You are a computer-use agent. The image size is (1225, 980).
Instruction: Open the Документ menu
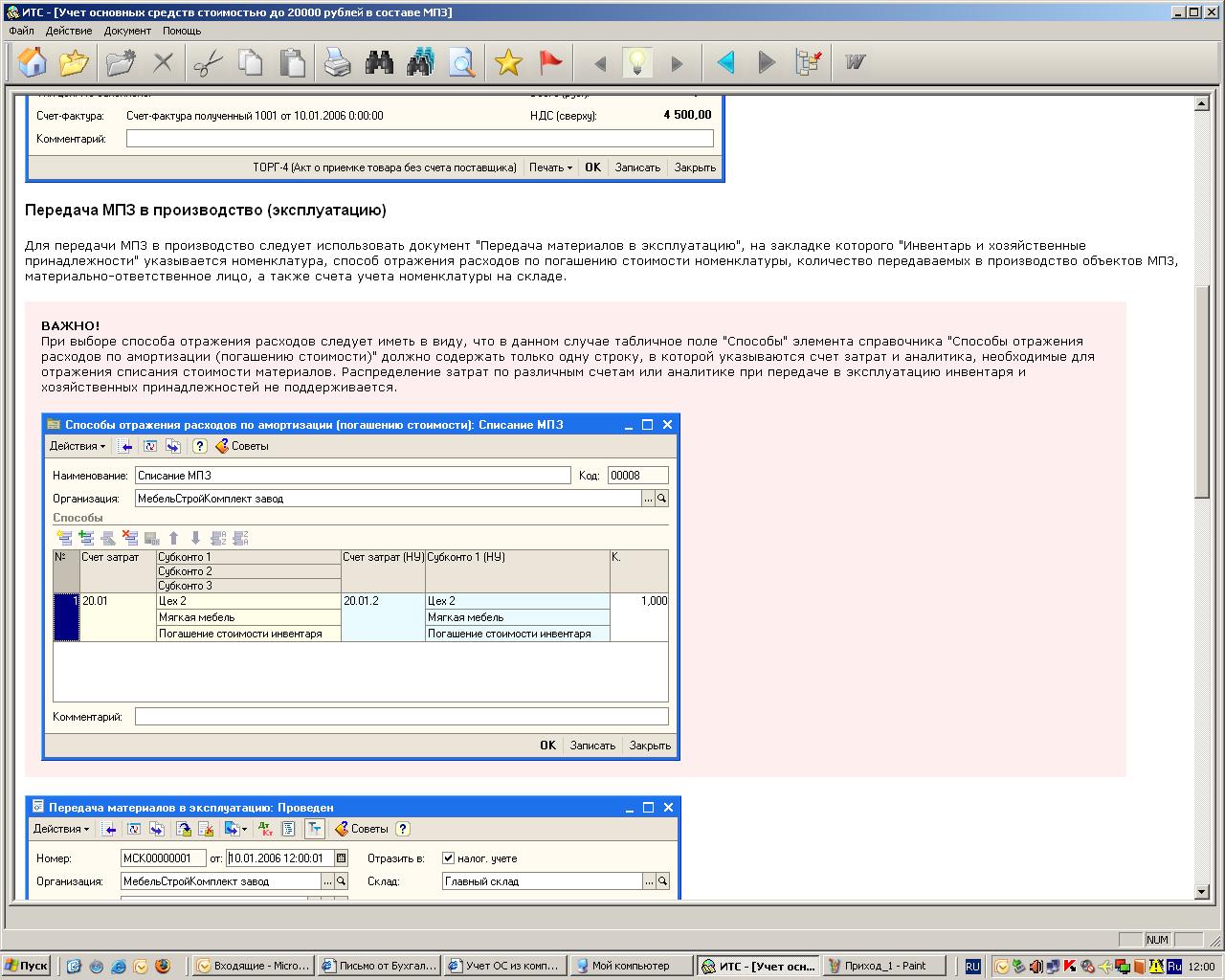click(127, 31)
